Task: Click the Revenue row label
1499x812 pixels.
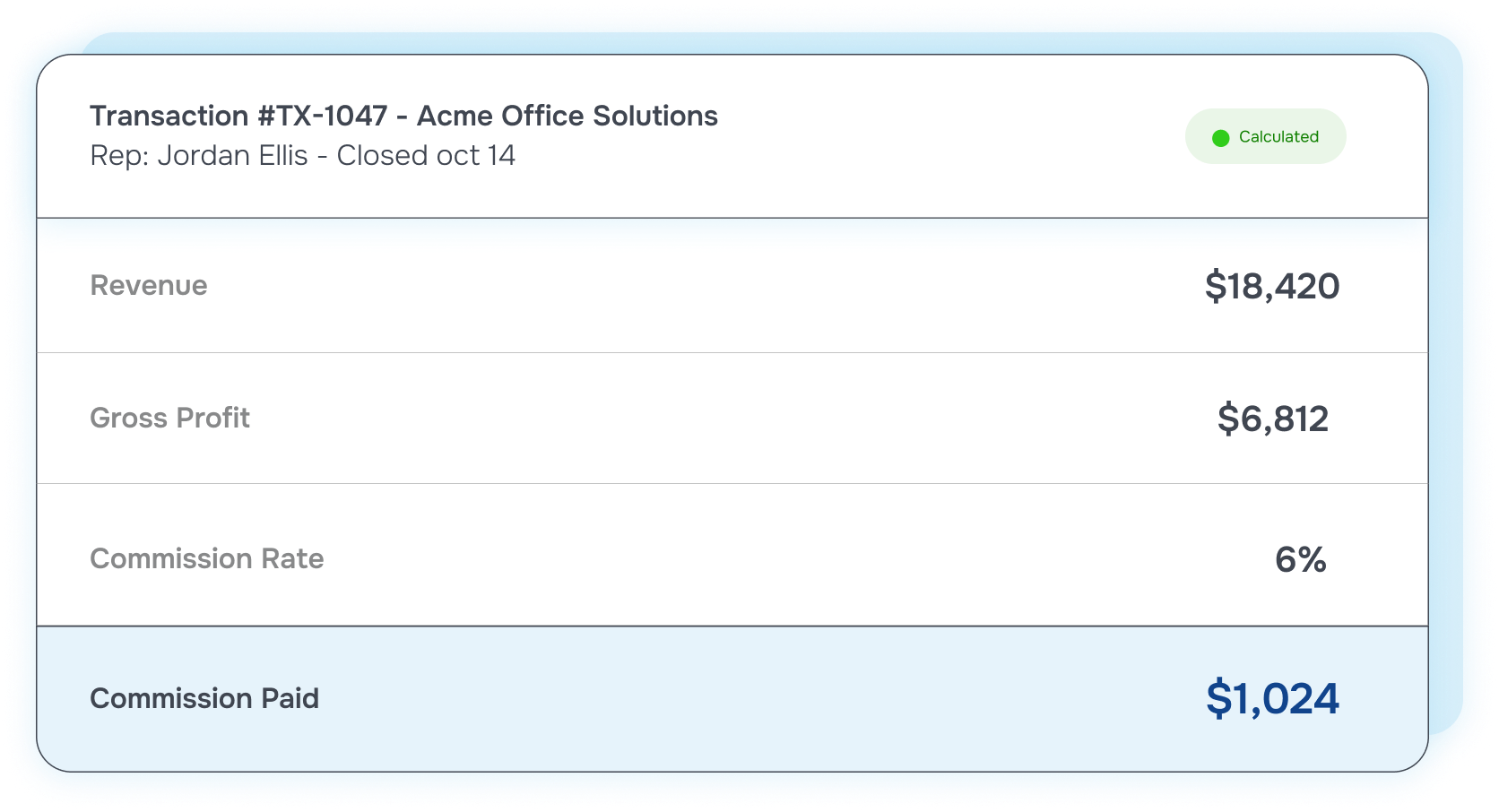Action: click(149, 285)
